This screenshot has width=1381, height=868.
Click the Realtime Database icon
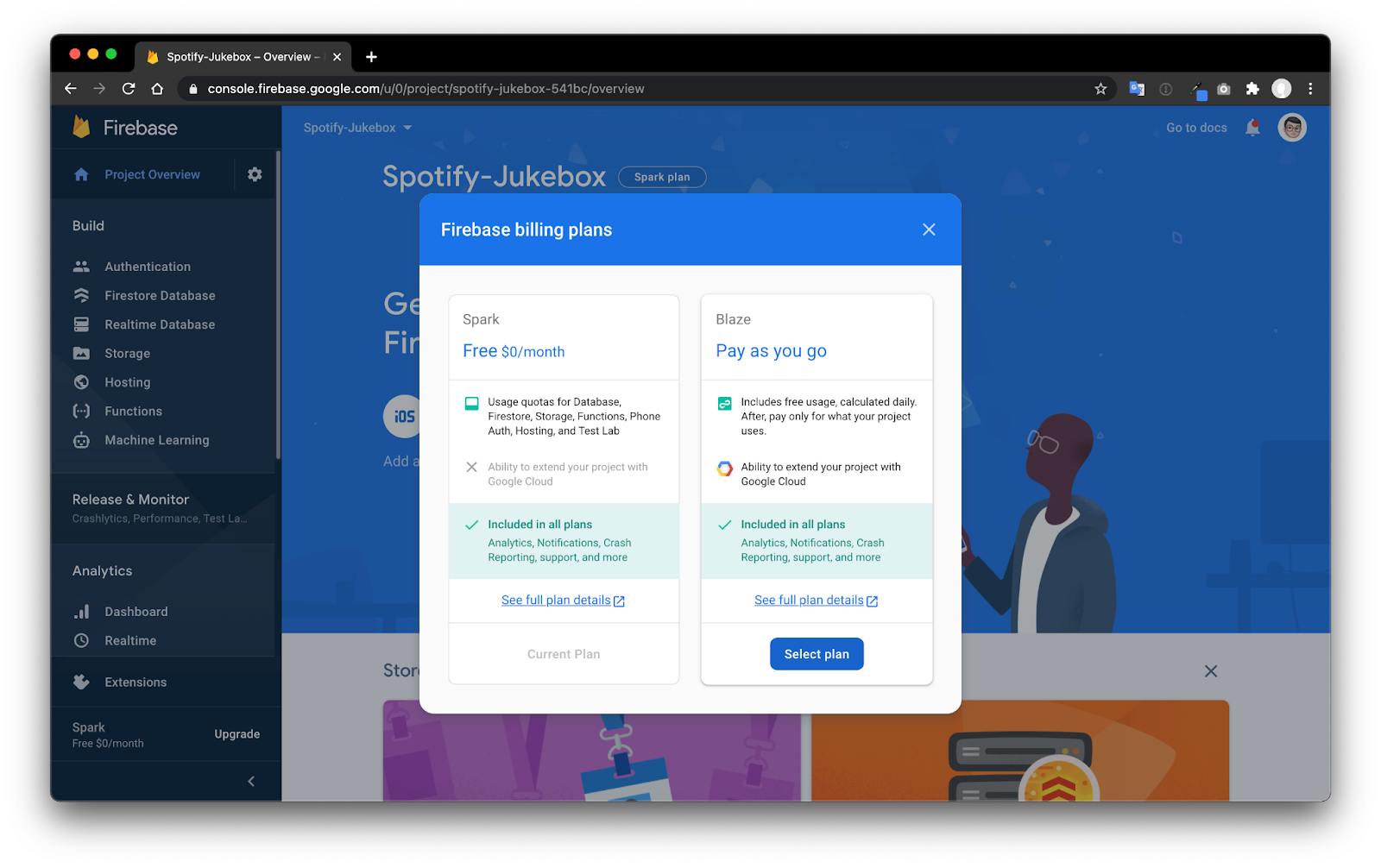[81, 324]
